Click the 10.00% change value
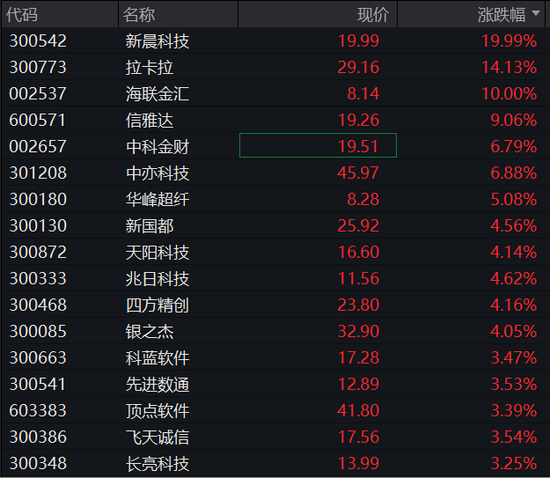550x478 pixels. [x=509, y=94]
